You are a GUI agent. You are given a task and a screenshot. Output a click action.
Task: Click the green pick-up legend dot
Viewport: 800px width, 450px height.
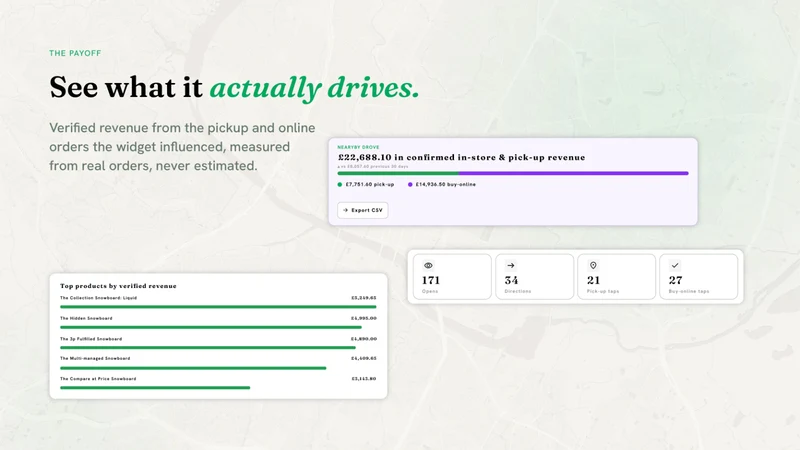[340, 185]
